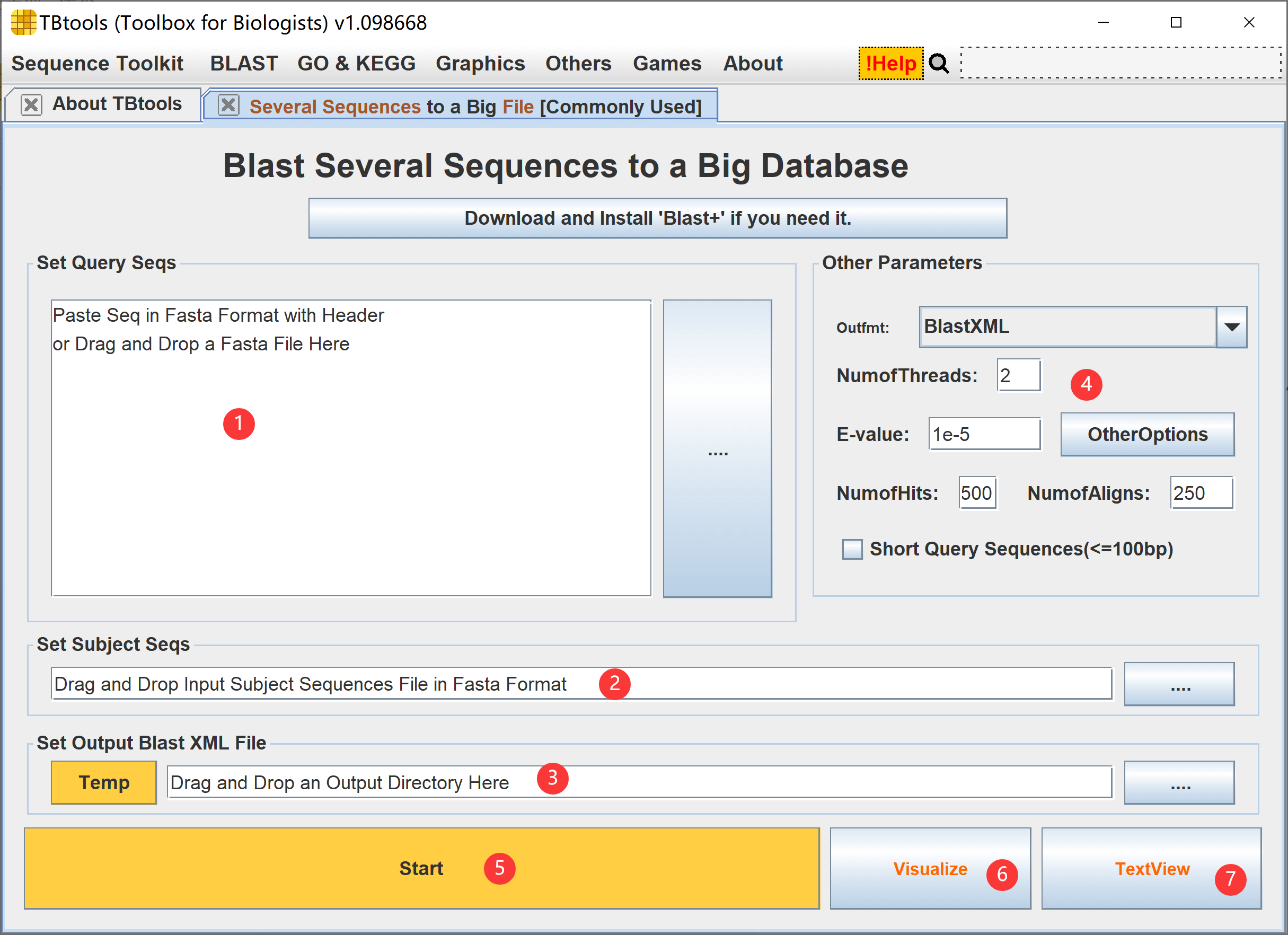This screenshot has width=1288, height=935.
Task: Open the !Help panel
Action: [x=890, y=64]
